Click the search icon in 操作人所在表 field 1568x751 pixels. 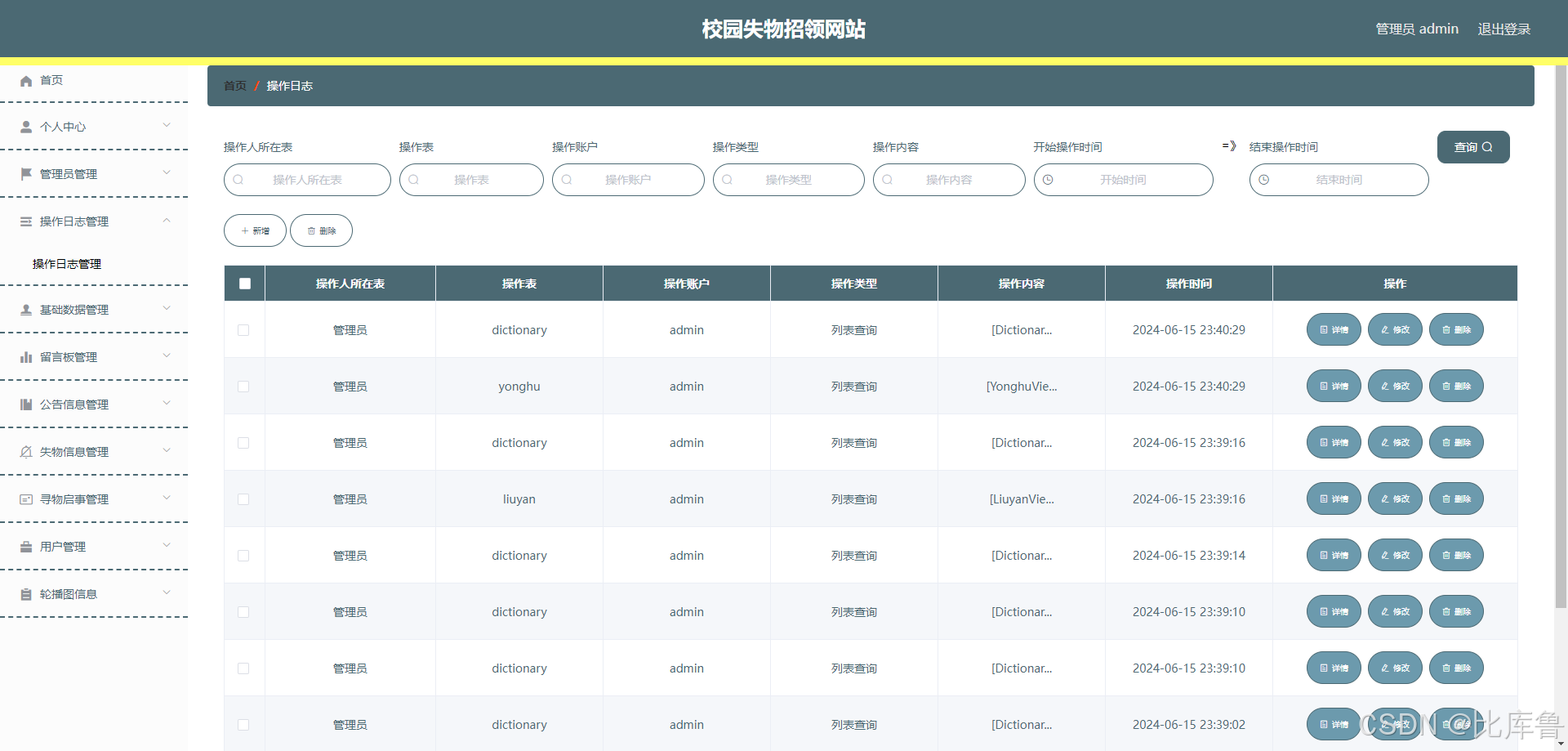[x=238, y=180]
